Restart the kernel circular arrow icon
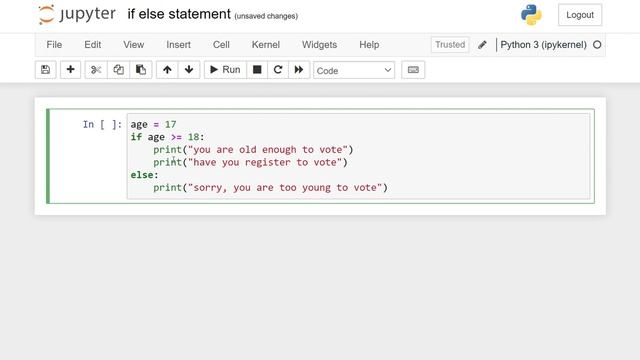 coord(278,70)
